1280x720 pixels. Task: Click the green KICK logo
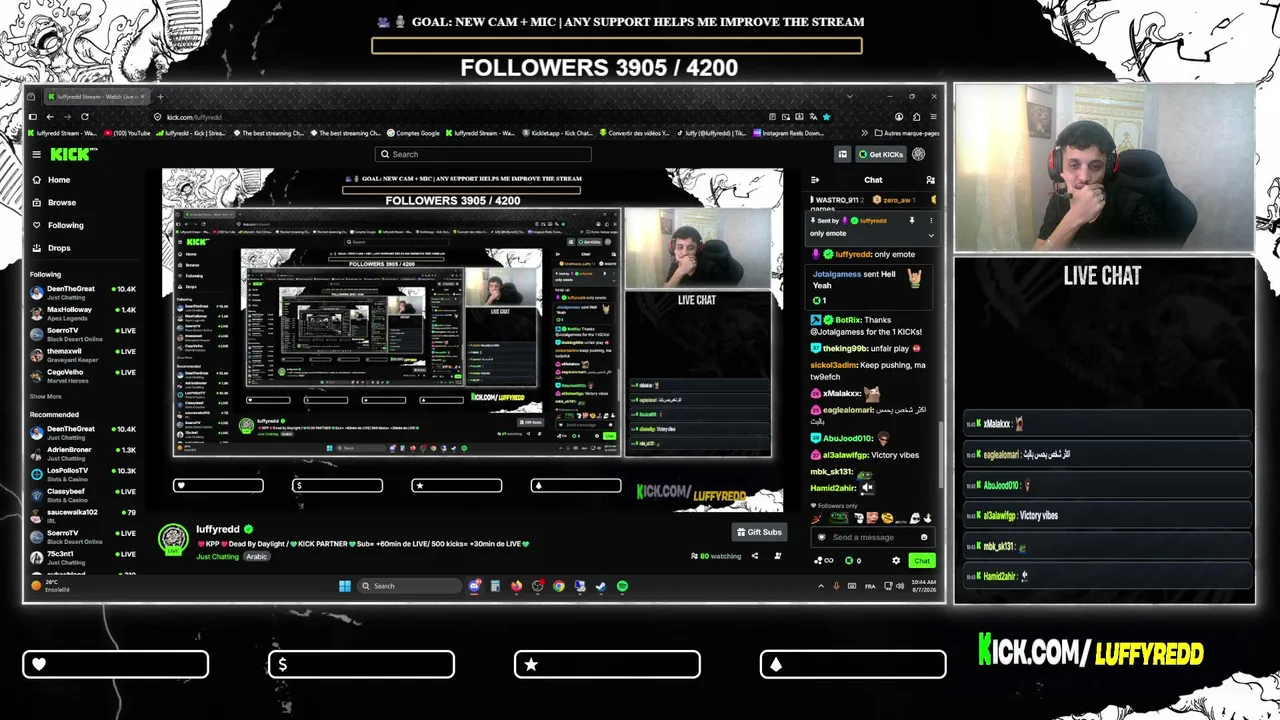coord(72,154)
